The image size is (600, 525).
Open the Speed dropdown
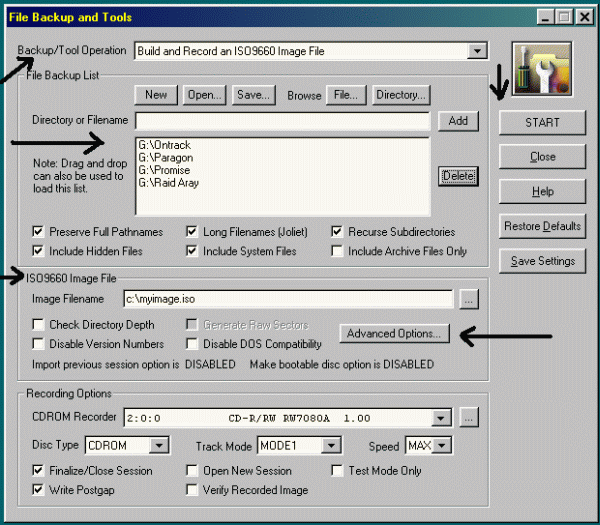[x=442, y=446]
